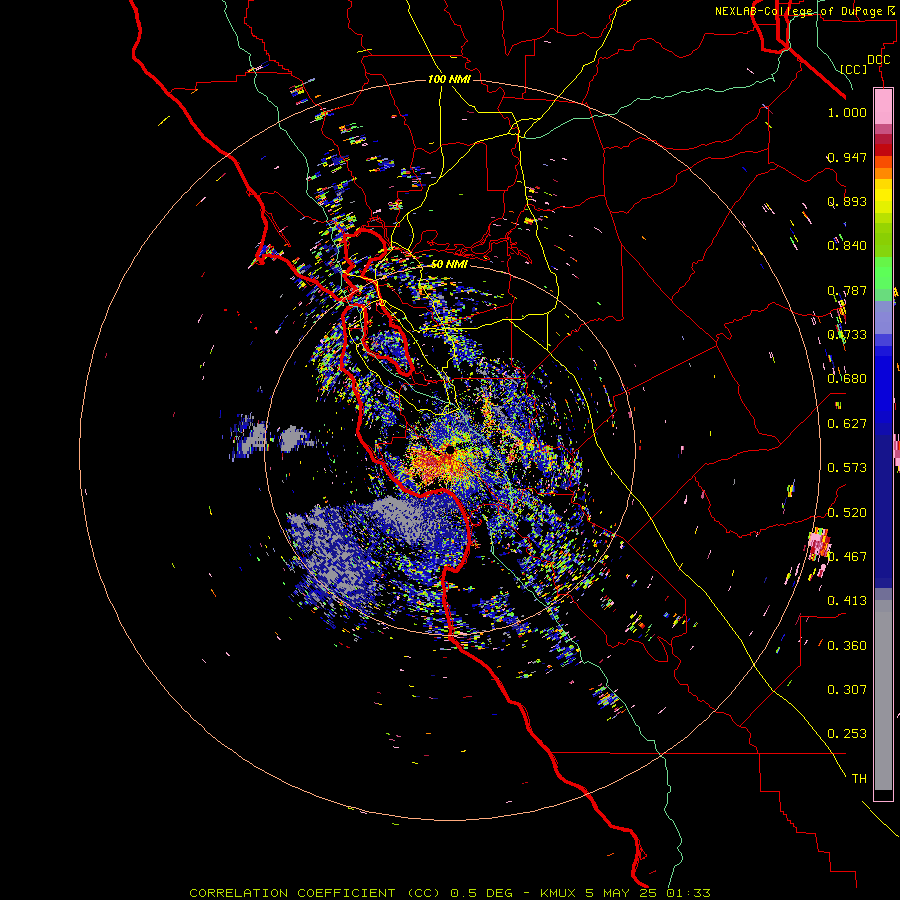The height and width of the screenshot is (900, 900).
Task: Click the 0.573 legend value
Action: [x=847, y=468]
